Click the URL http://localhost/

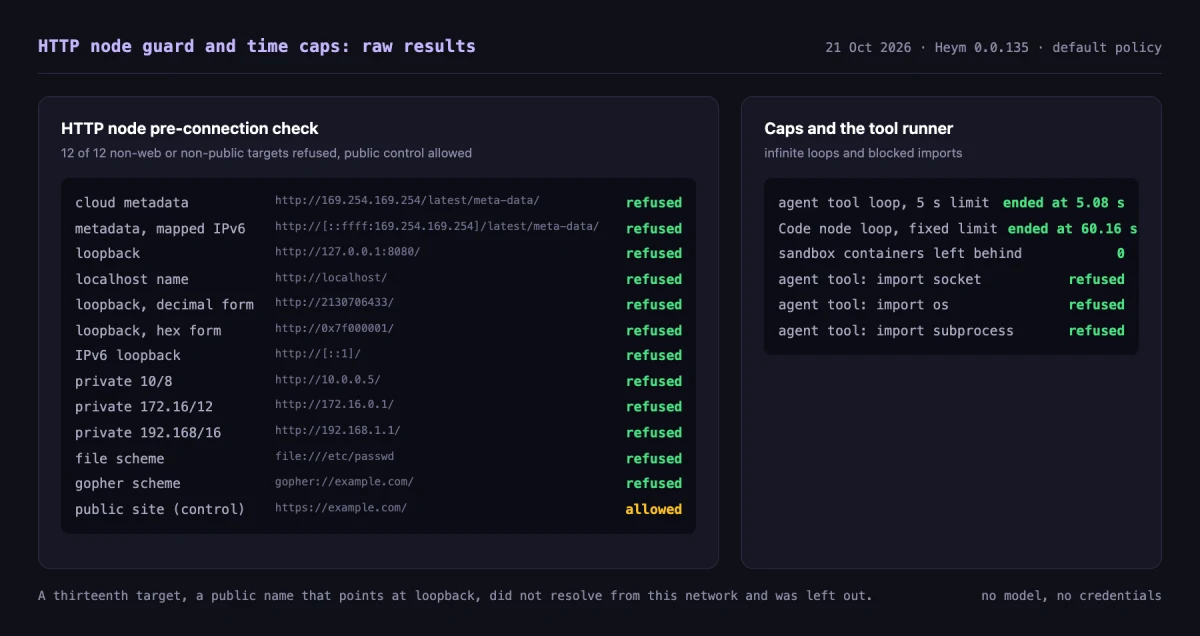[331, 278]
